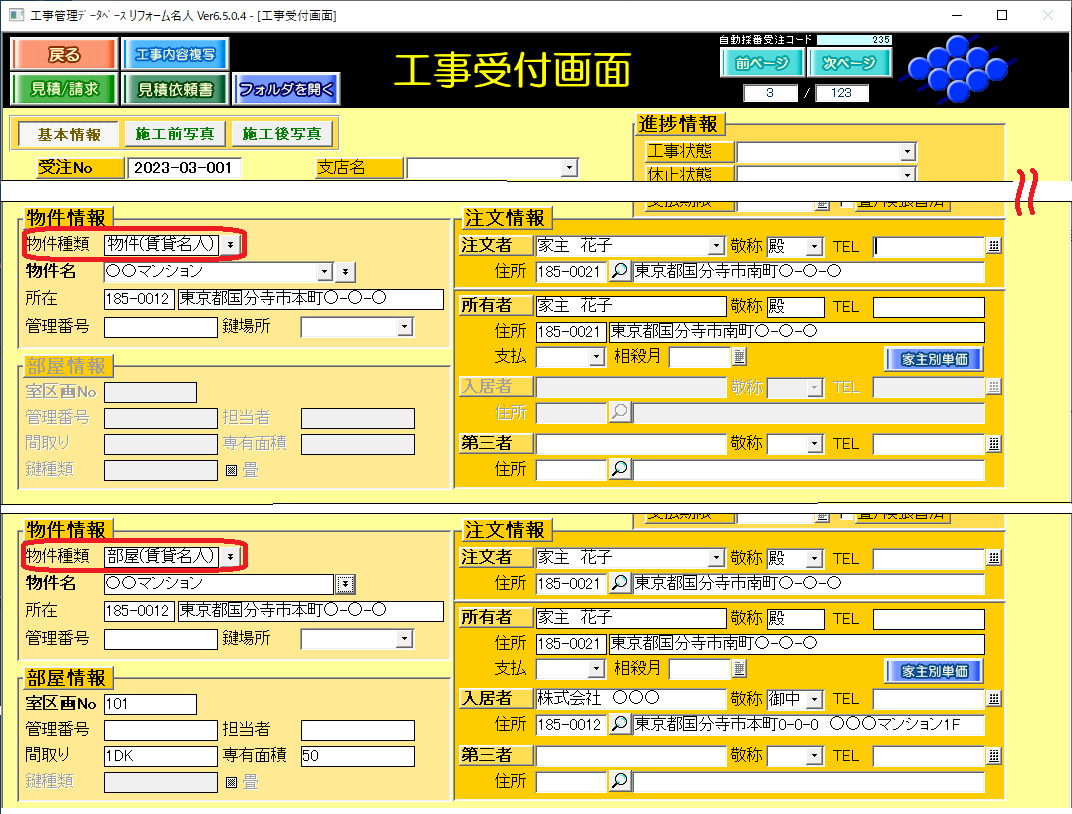The width and height of the screenshot is (1072, 814).
Task: Expand the 工事状態 dropdown
Action: (x=907, y=152)
